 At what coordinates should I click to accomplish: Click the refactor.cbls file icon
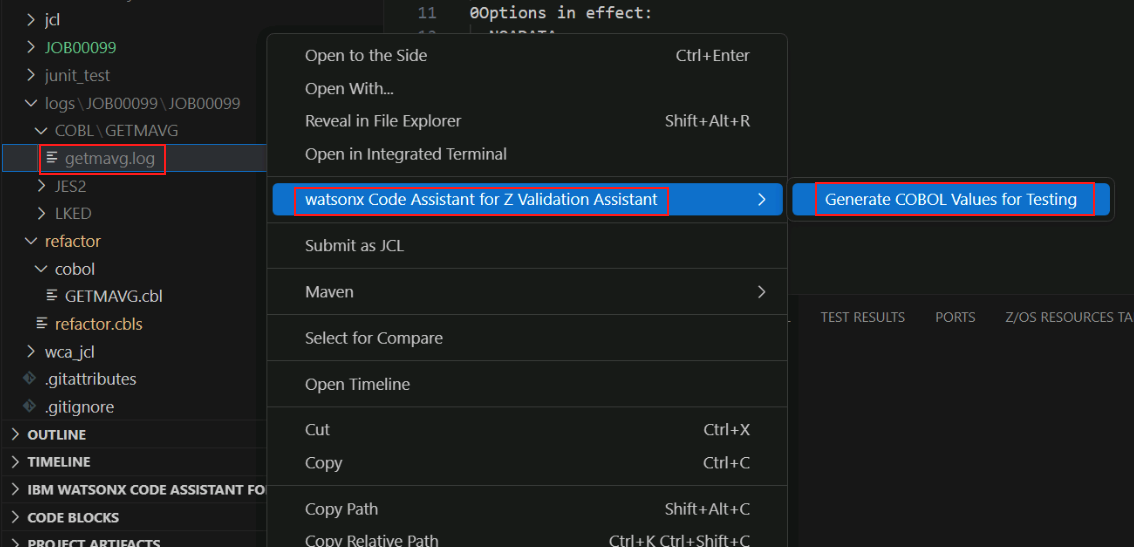pyautogui.click(x=42, y=323)
